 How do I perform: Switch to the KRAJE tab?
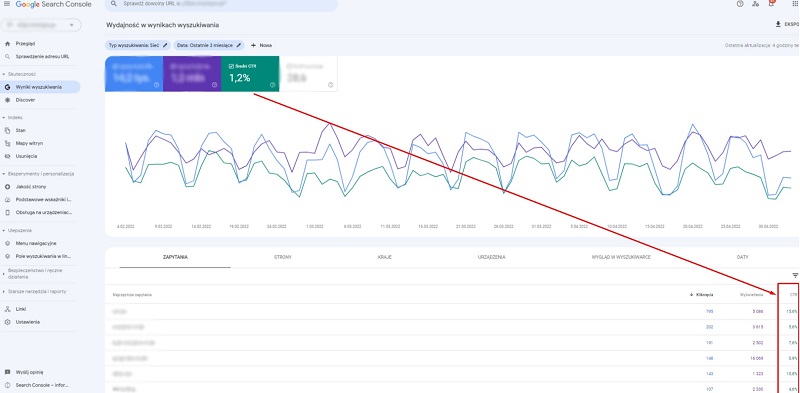pos(385,257)
